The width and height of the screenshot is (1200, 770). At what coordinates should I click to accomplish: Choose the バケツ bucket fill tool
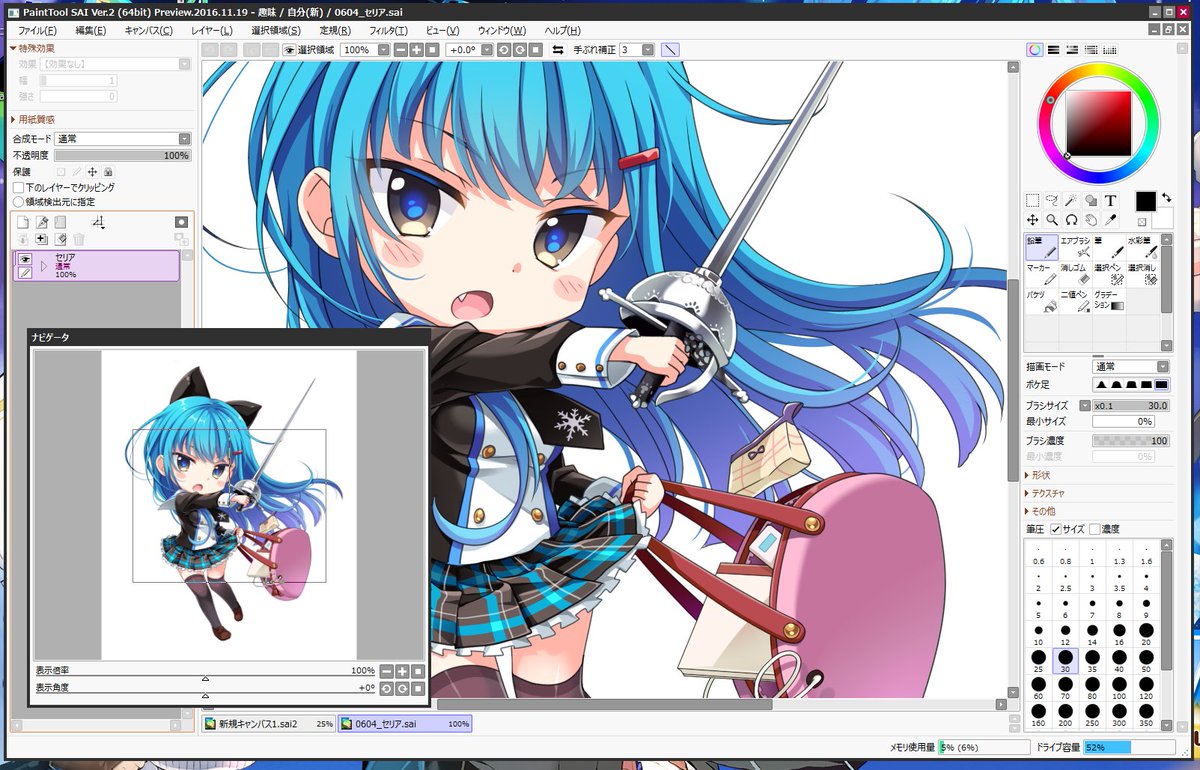click(x=1041, y=301)
